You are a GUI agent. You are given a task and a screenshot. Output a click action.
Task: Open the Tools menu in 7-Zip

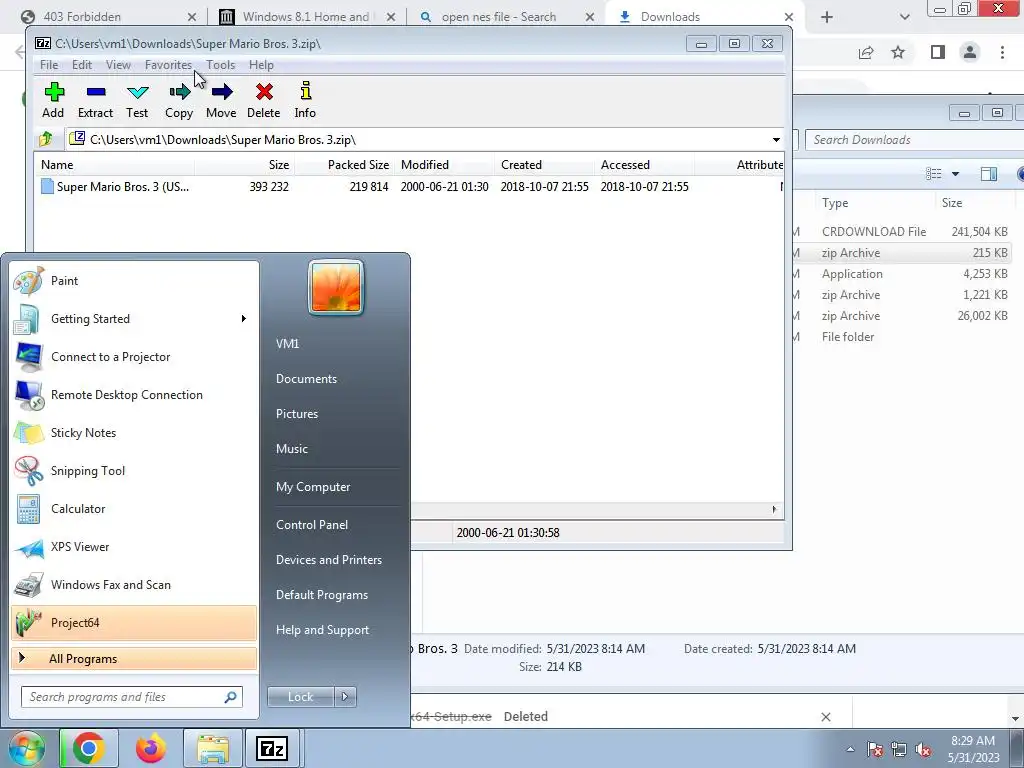(x=221, y=65)
